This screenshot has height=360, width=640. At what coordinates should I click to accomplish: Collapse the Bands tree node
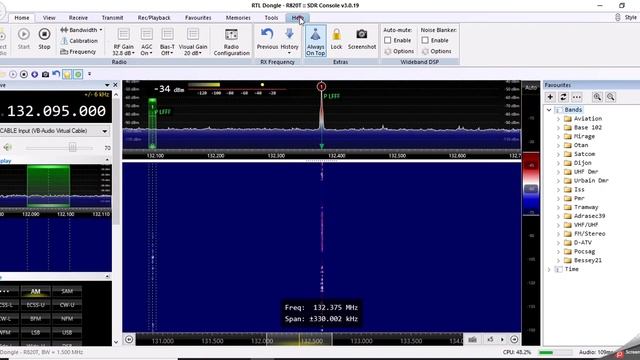(549, 110)
